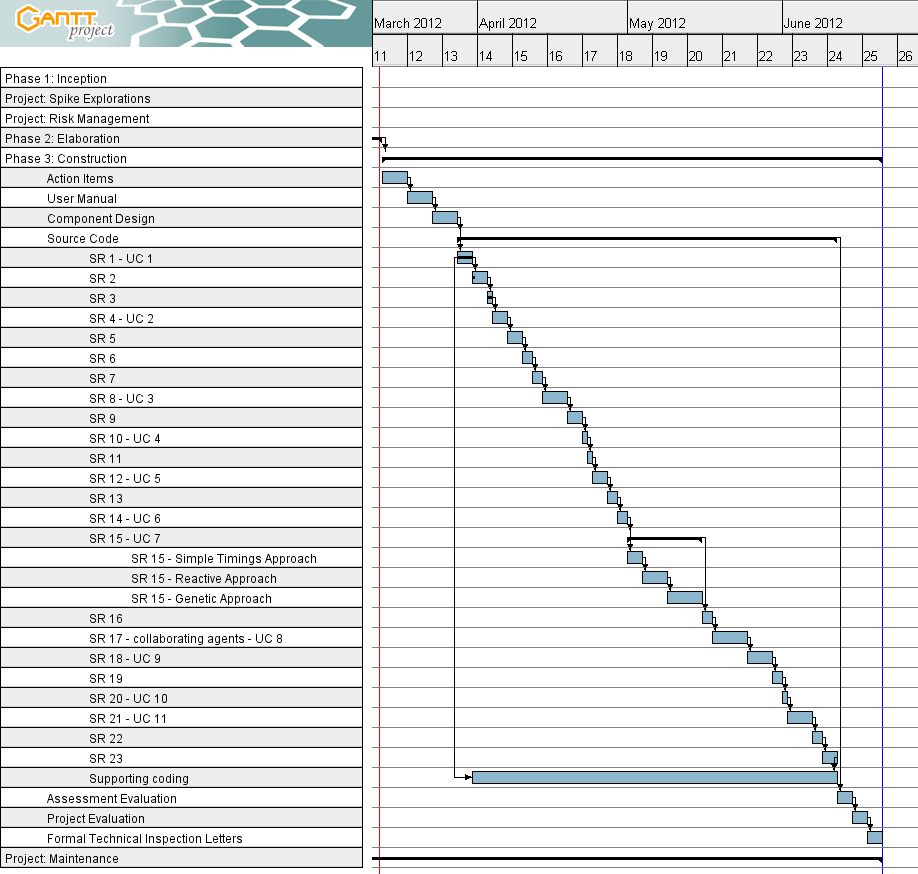Click the Action Items task bar
Image resolution: width=918 pixels, height=874 pixels.
point(395,177)
